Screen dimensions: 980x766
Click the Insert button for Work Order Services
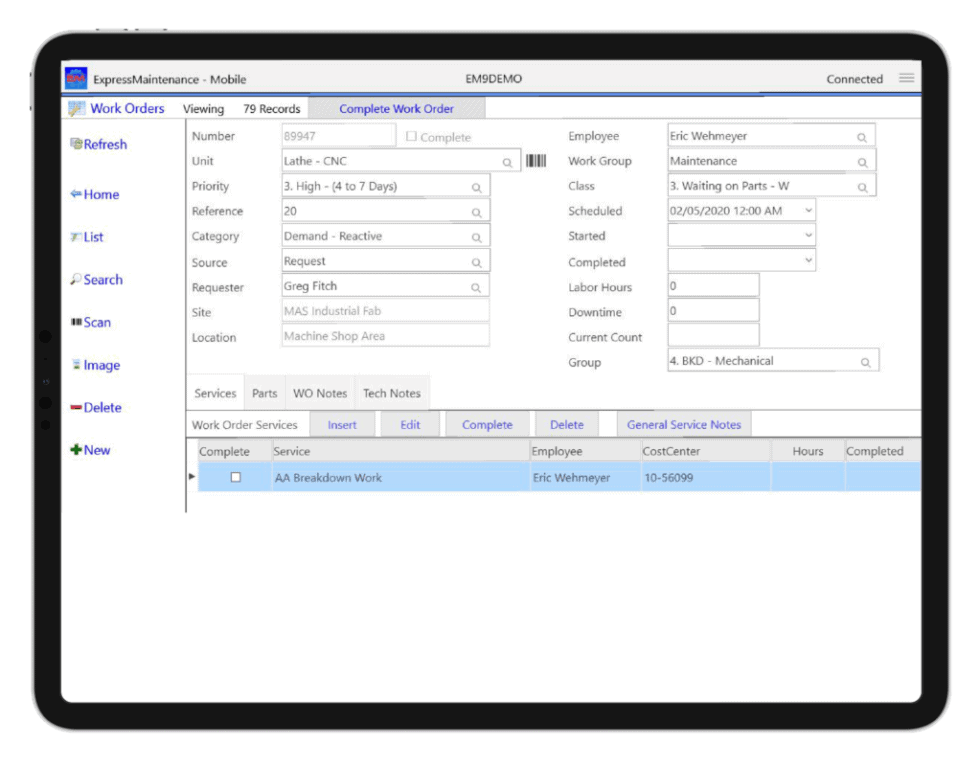[342, 424]
